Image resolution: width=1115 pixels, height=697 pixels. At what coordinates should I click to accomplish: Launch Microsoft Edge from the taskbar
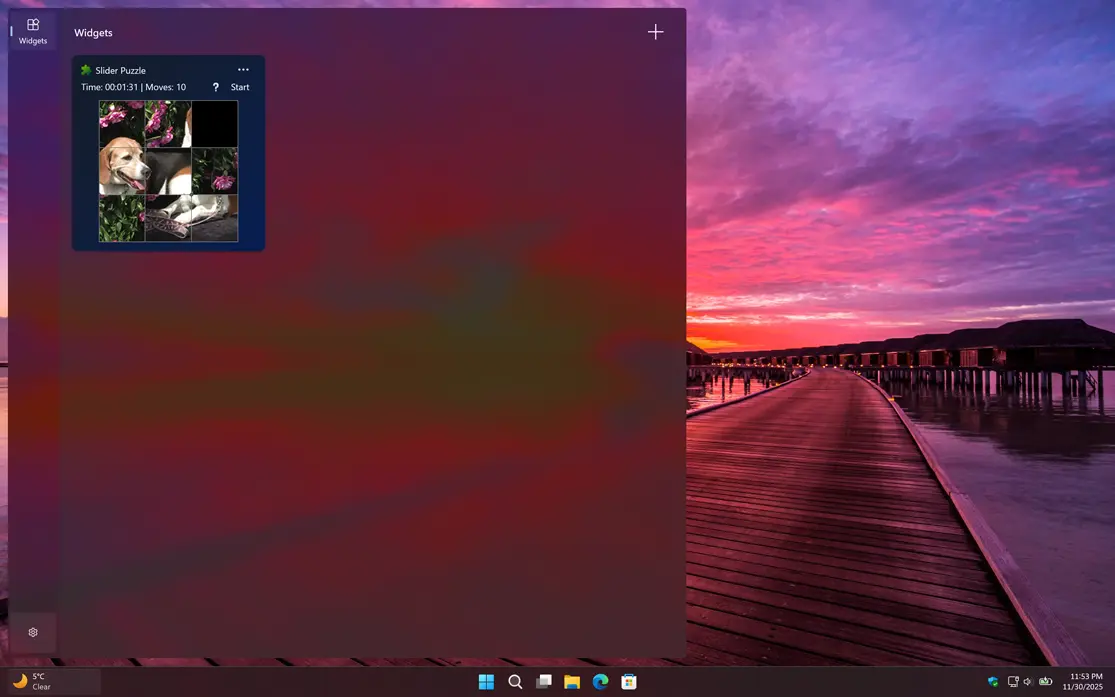tap(600, 681)
